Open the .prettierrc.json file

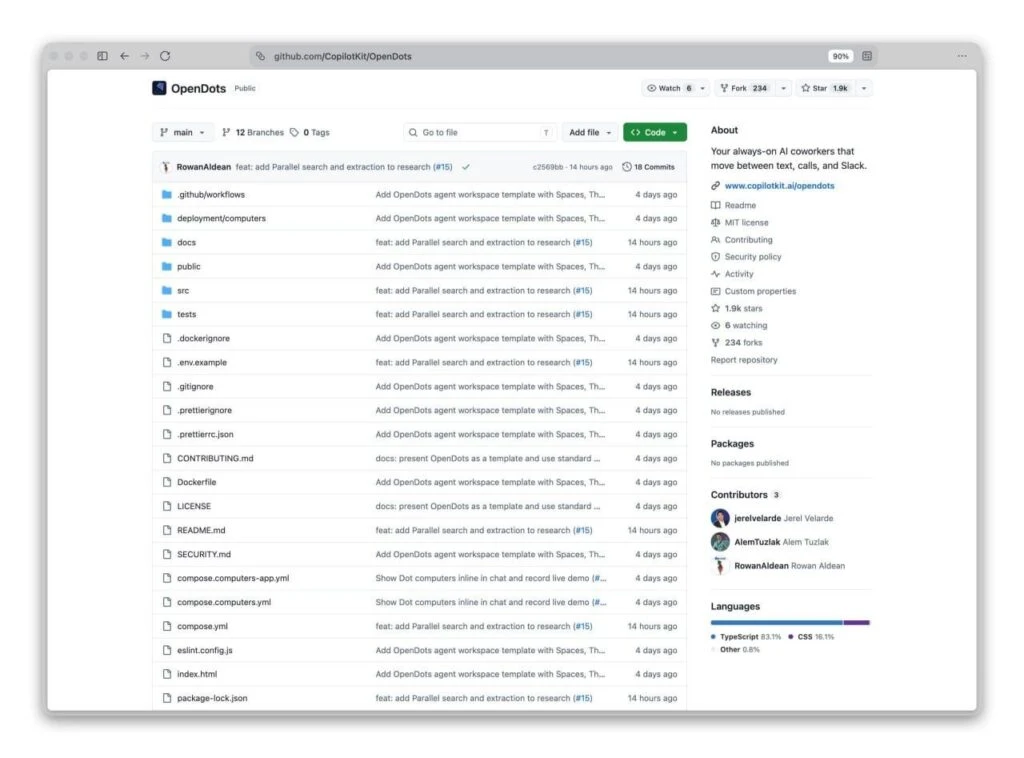(205, 434)
